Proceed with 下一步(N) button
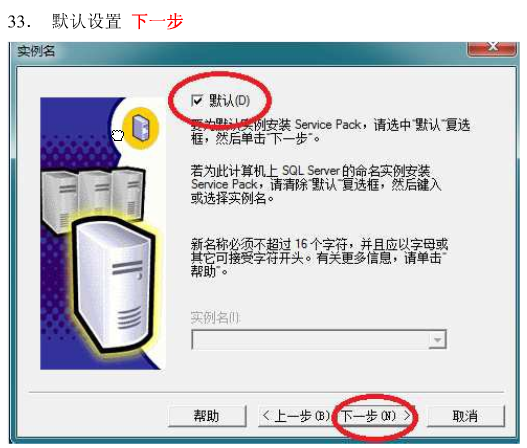This screenshot has height=448, width=527. (375, 416)
